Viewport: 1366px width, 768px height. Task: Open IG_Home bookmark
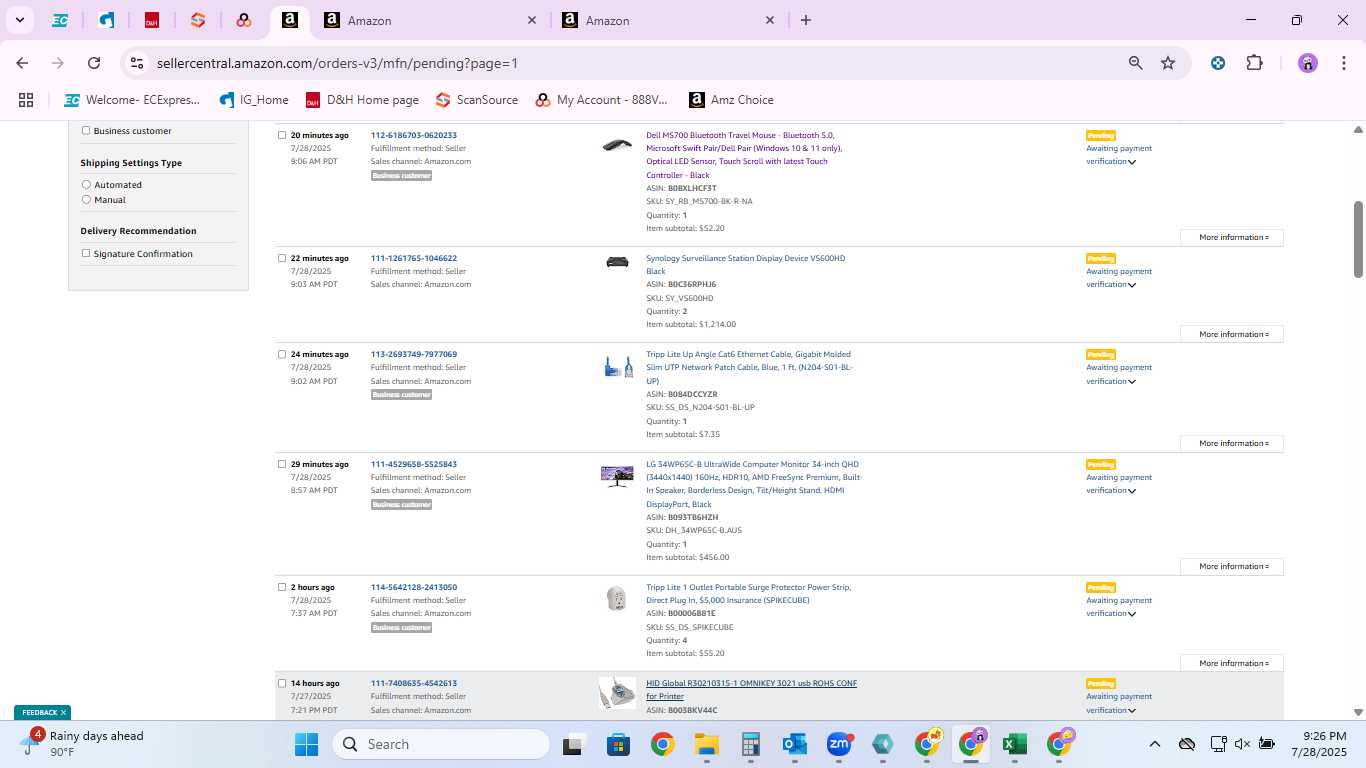click(252, 100)
